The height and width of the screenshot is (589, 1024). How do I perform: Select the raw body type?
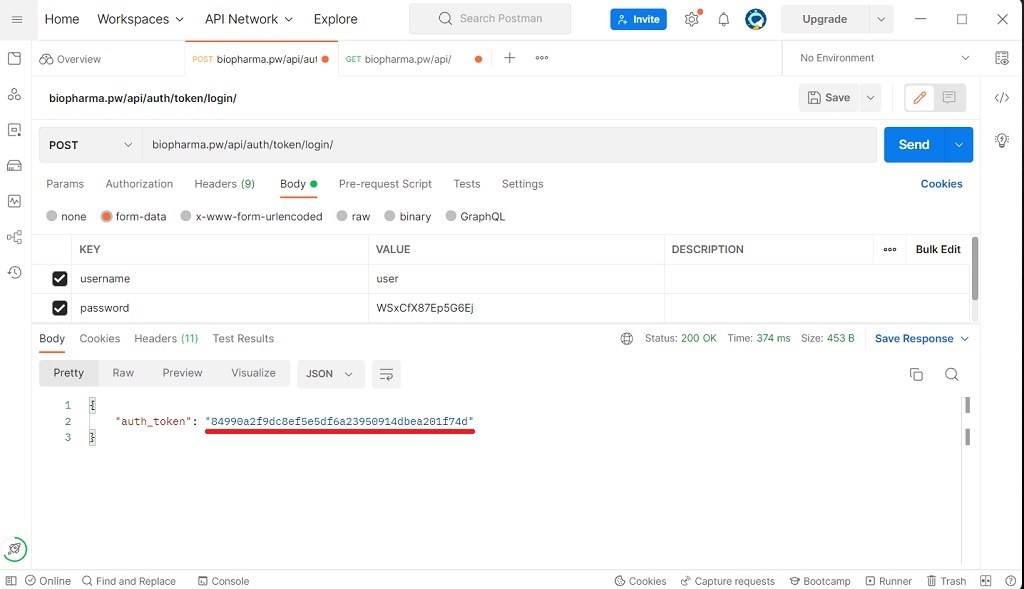pyautogui.click(x=342, y=216)
